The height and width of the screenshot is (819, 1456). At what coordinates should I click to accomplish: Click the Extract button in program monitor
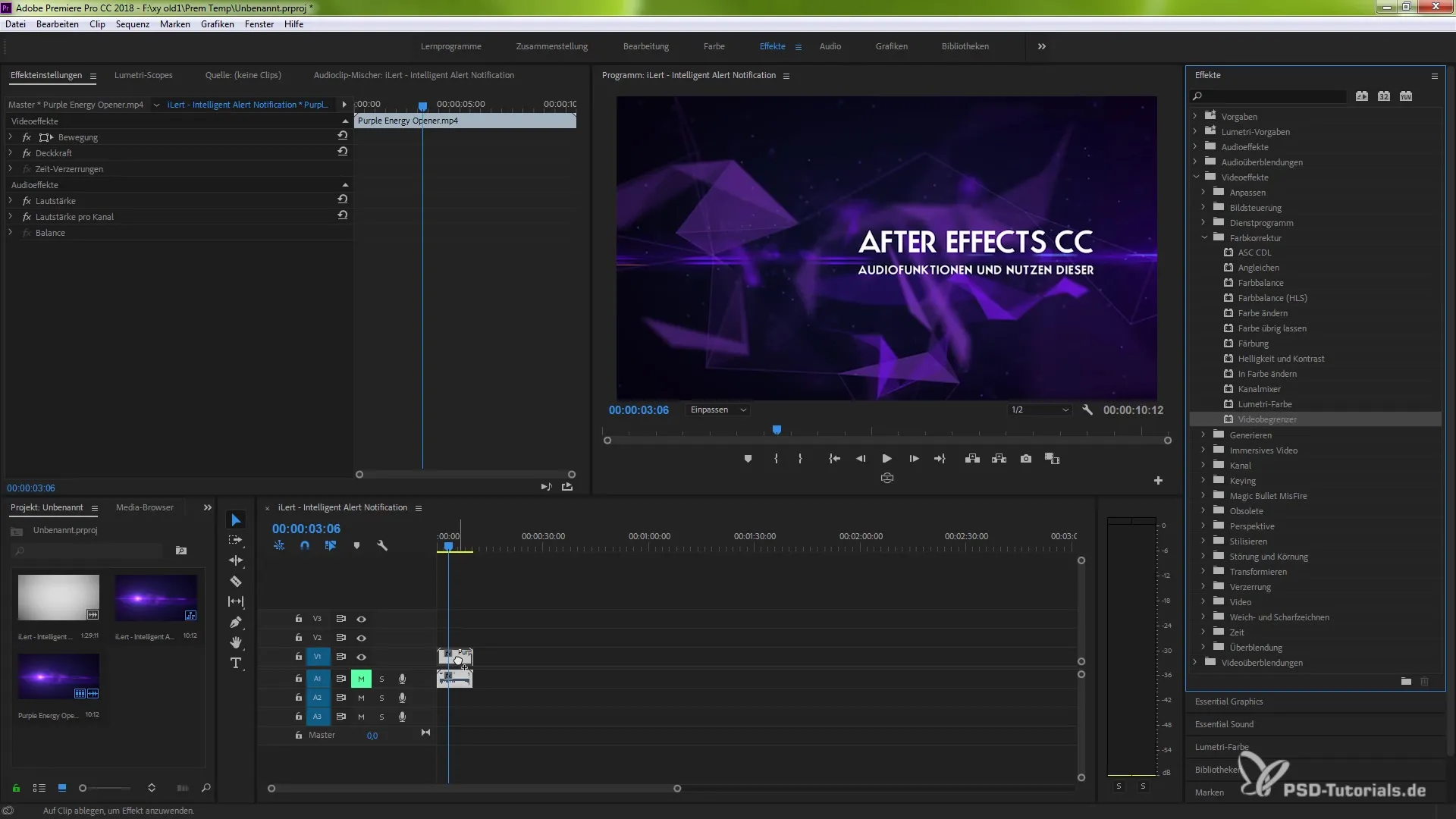point(999,459)
